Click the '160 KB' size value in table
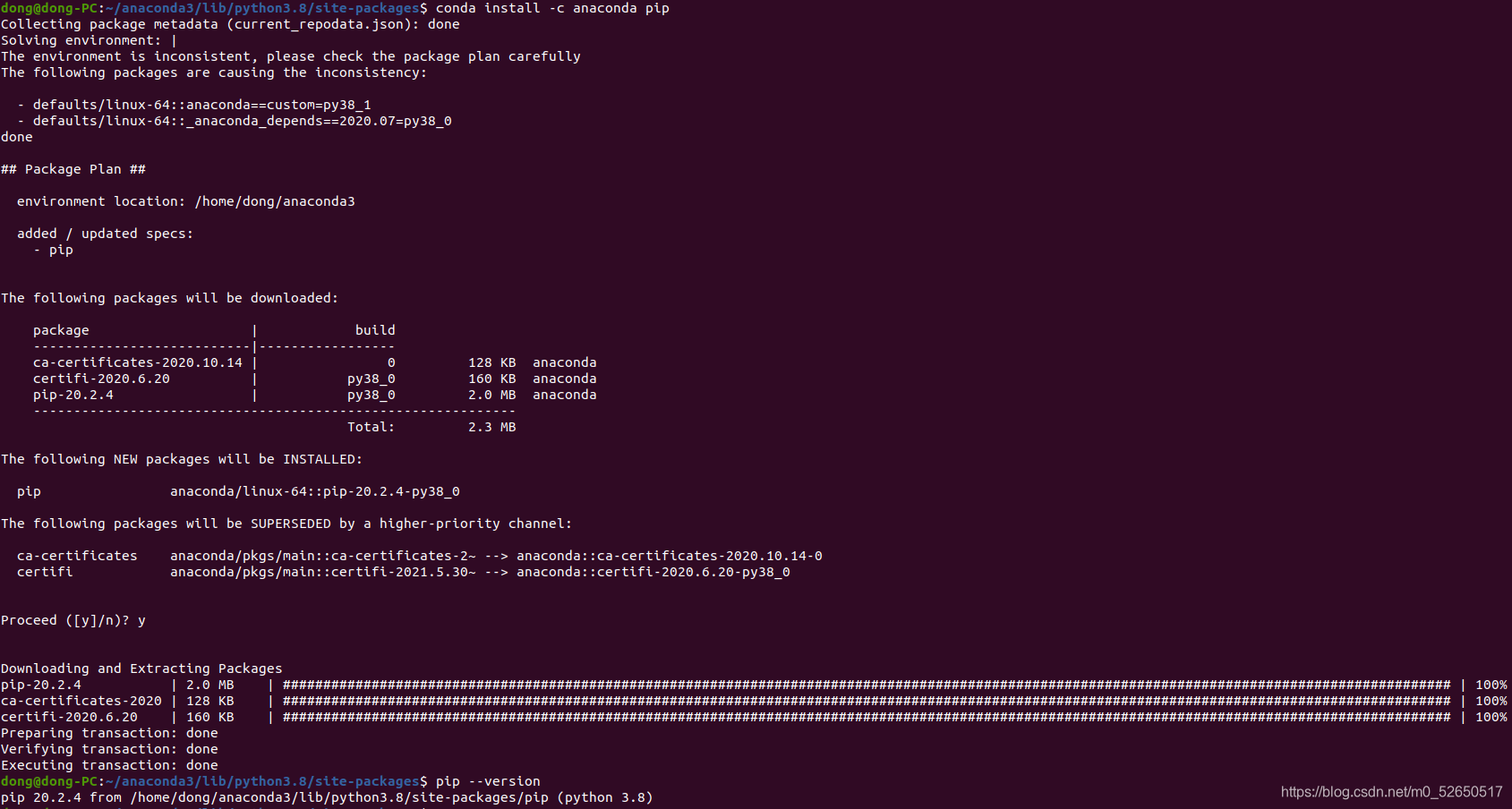 tap(492, 379)
